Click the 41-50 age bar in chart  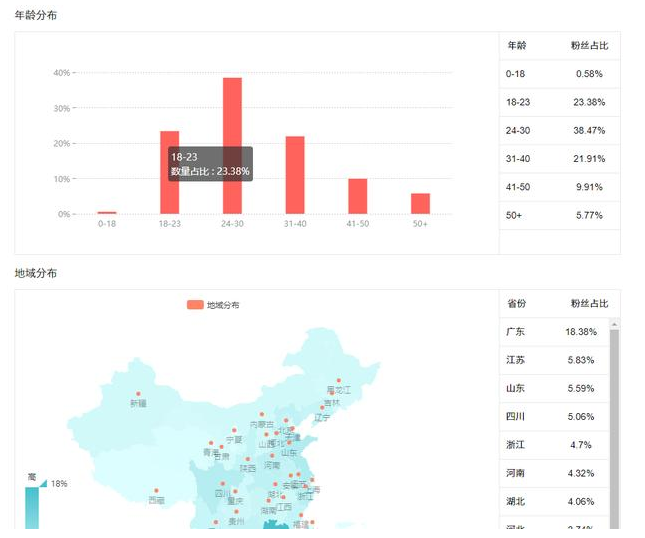357,196
